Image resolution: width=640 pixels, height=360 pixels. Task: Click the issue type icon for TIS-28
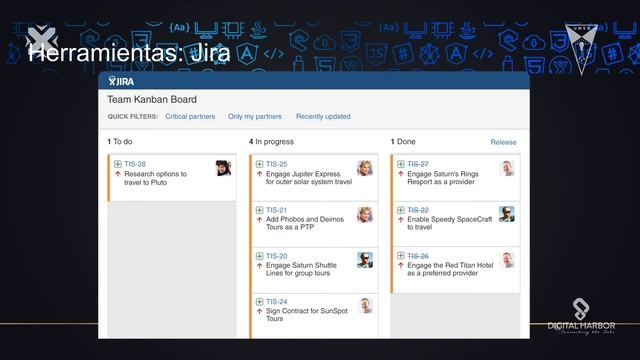(x=118, y=164)
